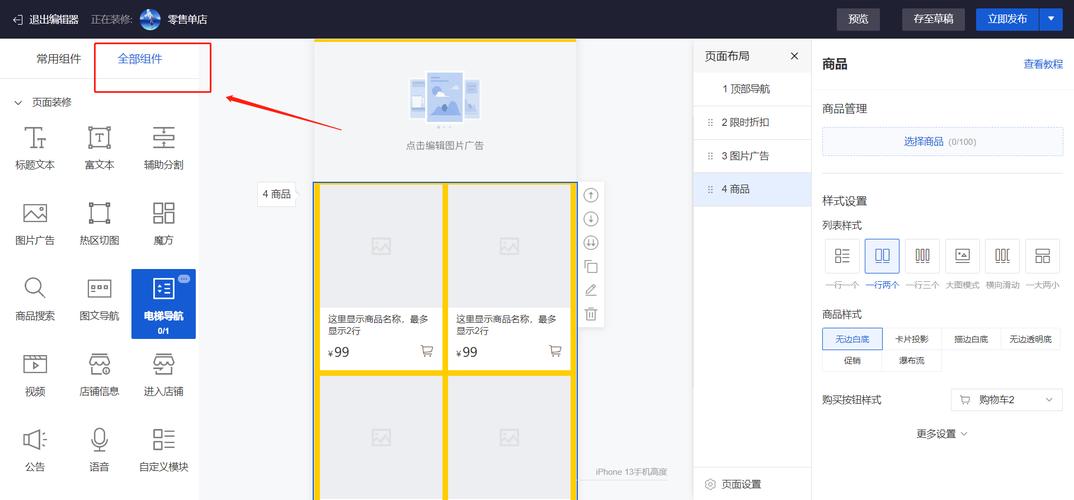This screenshot has width=1074, height=500.
Task: Open the 购物车2 buy button dropdown
Action: [1007, 400]
